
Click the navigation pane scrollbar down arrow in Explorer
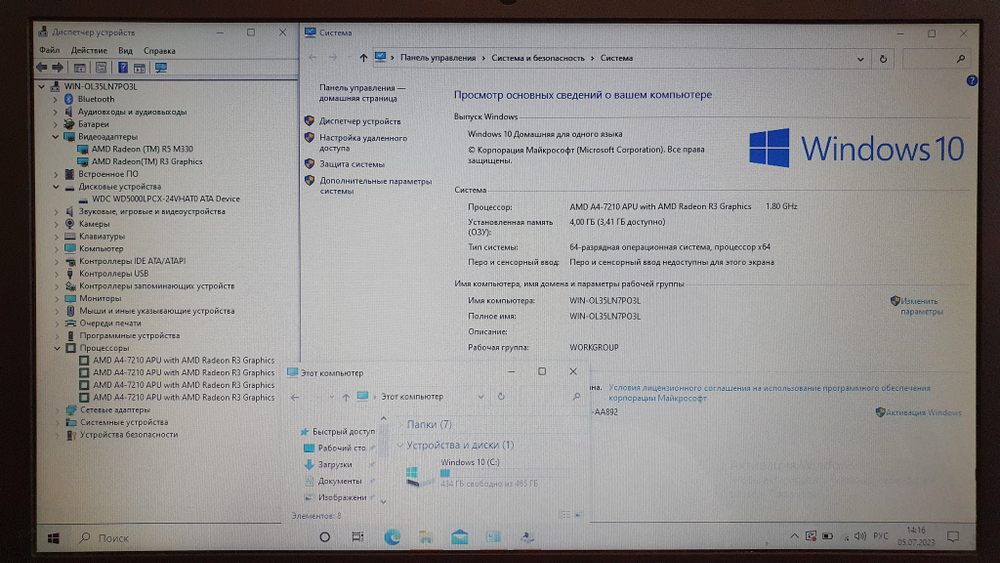383,502
